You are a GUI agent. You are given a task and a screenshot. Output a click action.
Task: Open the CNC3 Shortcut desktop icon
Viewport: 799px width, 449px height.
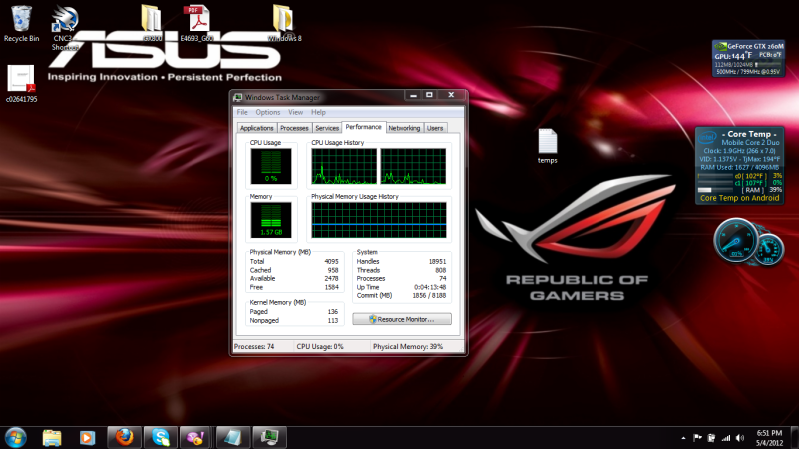coord(64,28)
